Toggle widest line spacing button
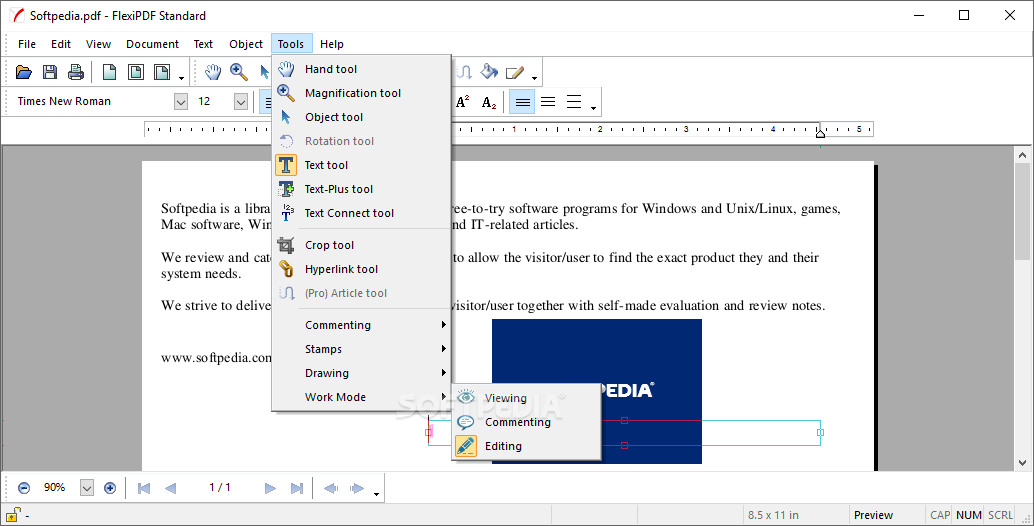 (574, 102)
